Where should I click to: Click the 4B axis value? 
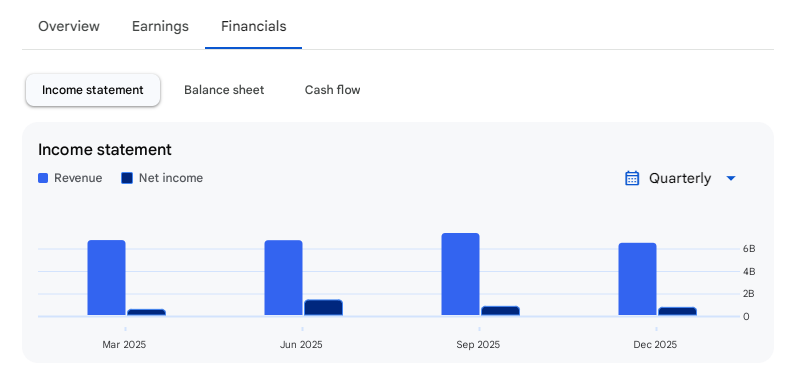click(x=749, y=272)
